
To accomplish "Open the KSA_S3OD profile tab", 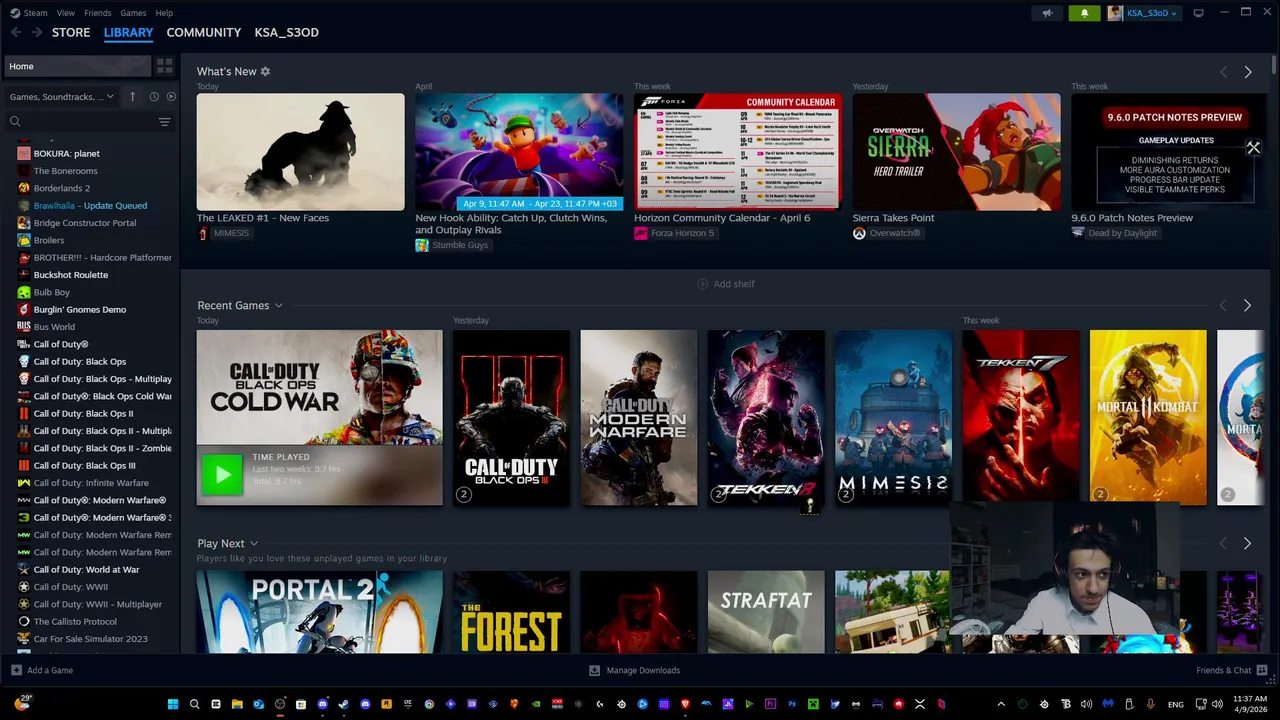I will pos(287,32).
